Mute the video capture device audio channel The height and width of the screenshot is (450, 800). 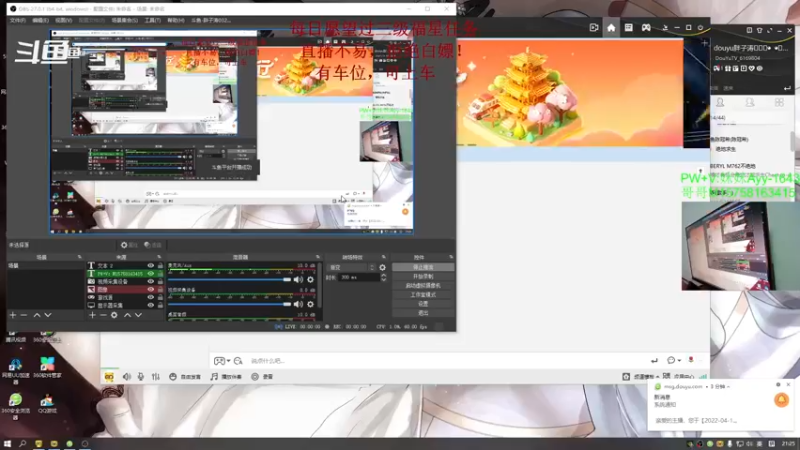[x=298, y=304]
